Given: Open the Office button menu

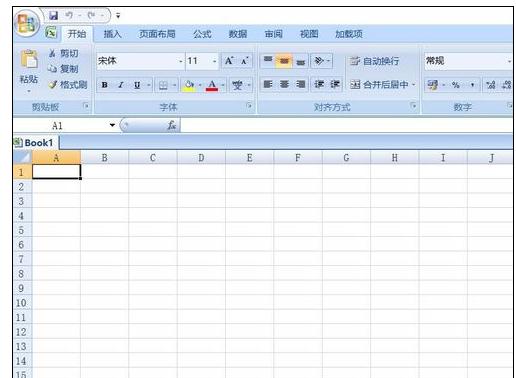Looking at the screenshot, I should click(x=26, y=23).
